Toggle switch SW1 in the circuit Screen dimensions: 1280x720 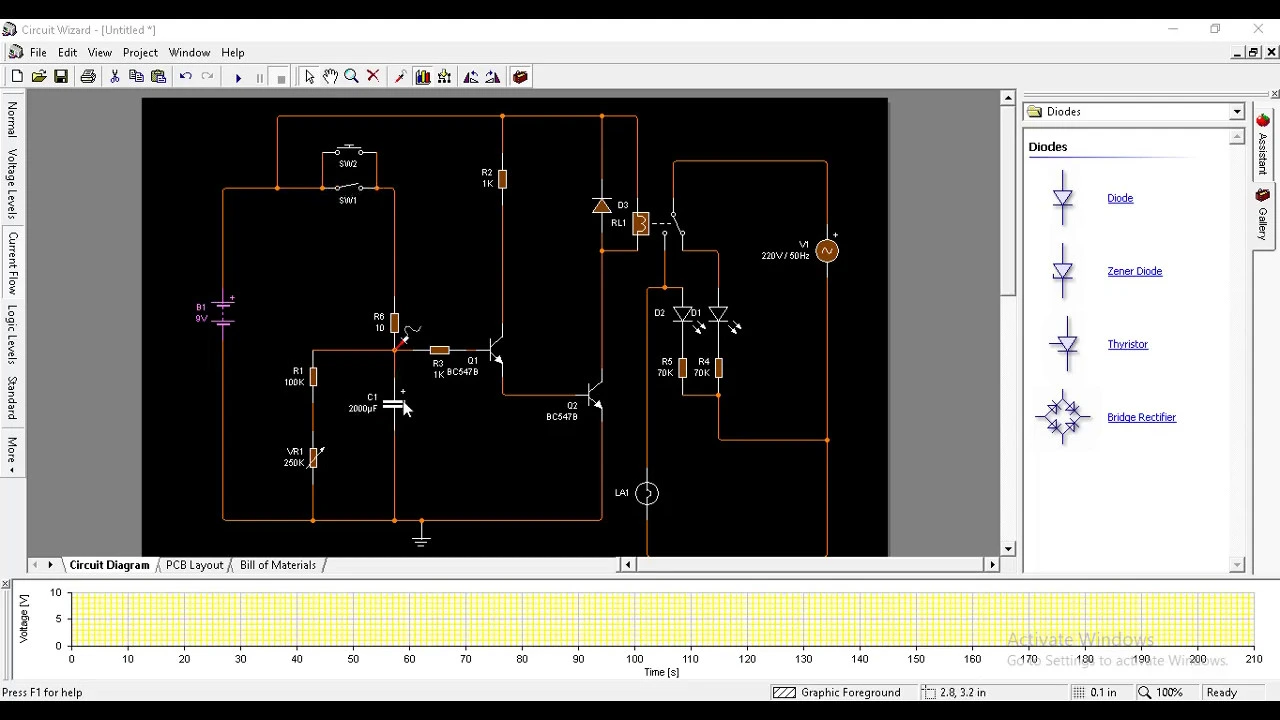[x=348, y=188]
